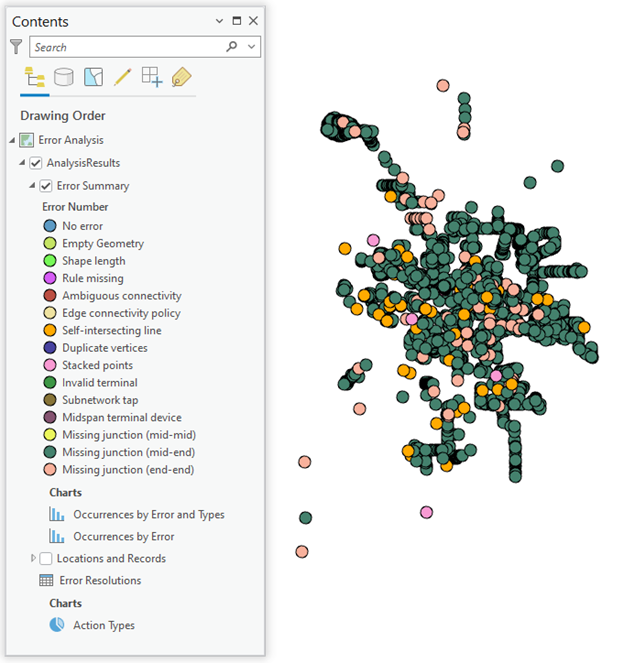Select the Error Analysis map label
Image resolution: width=624 pixels, height=663 pixels.
click(71, 140)
